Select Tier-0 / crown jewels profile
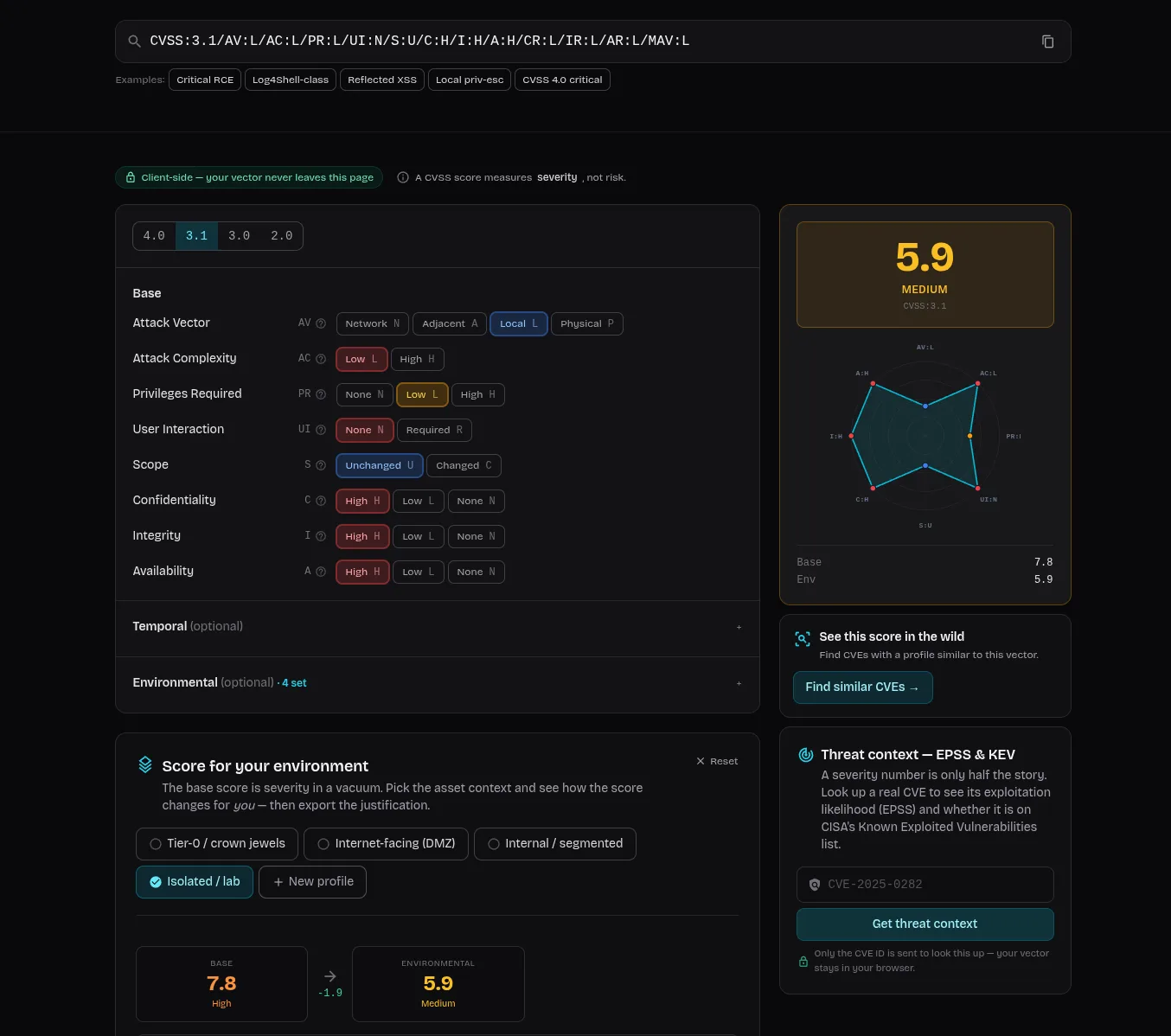Viewport: 1171px width, 1036px height. 217,844
